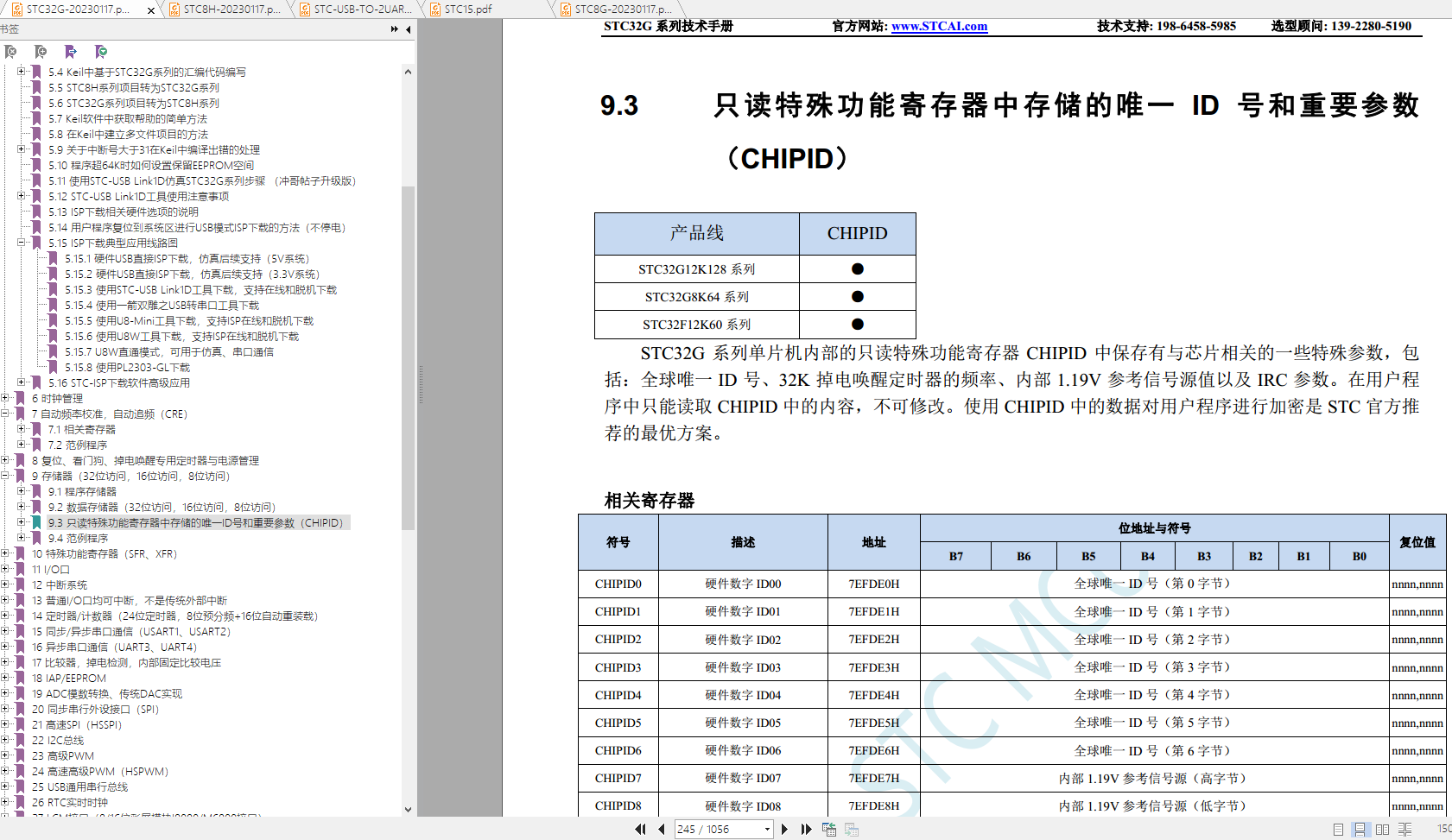
Task: Click the bookmark icon beside 9.4 范例程序
Action: (37, 538)
